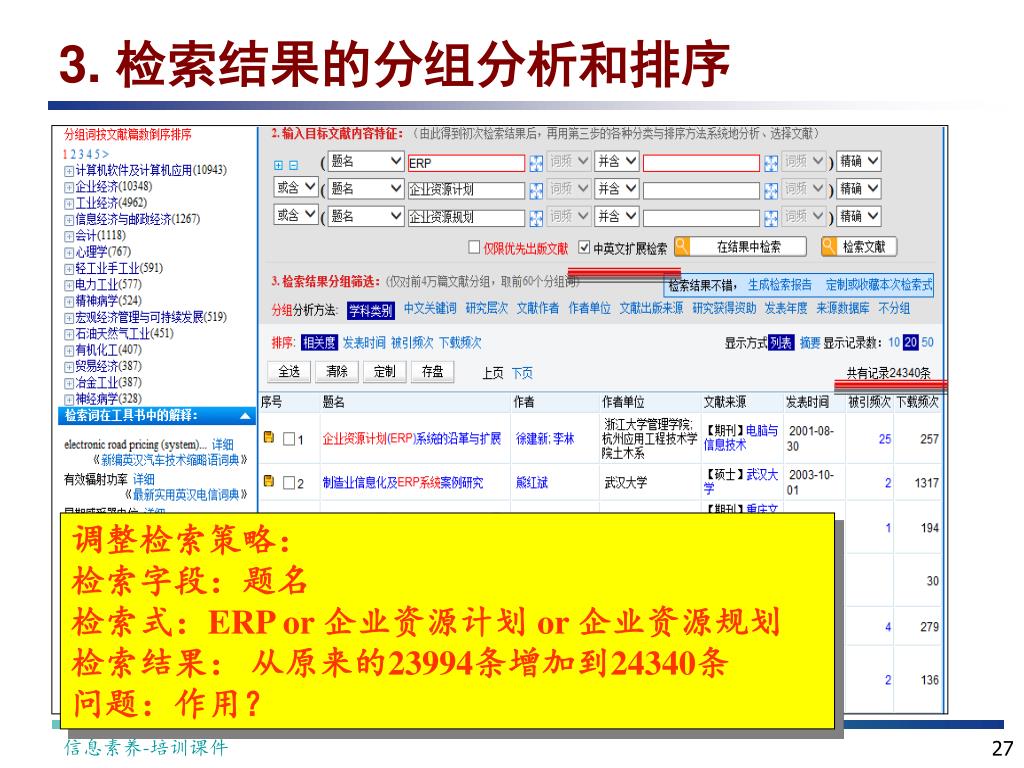Screen dimensions: 1024x768
Task: Switch grouping to 中文关键词
Action: [430, 308]
